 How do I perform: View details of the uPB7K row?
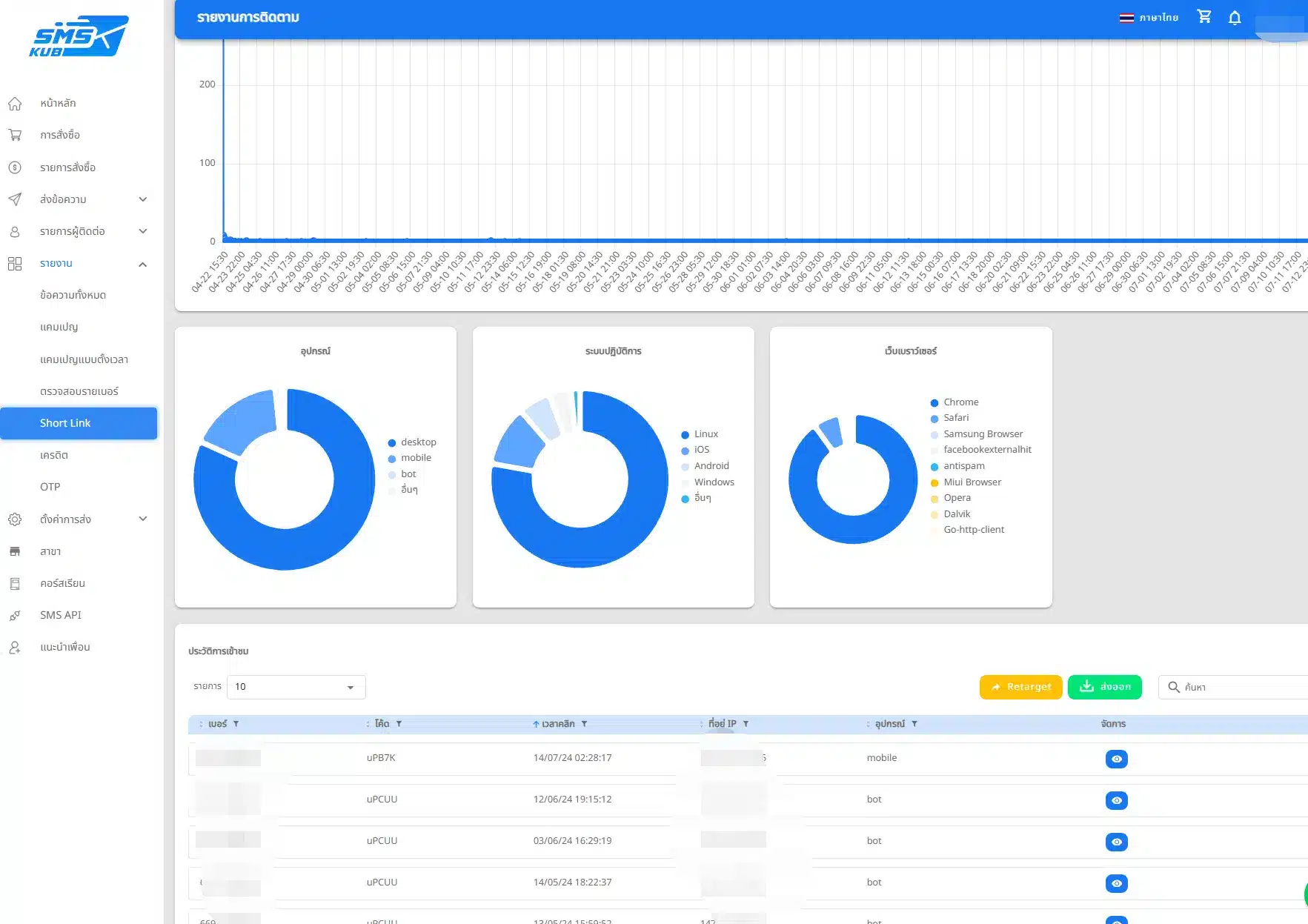click(1116, 759)
